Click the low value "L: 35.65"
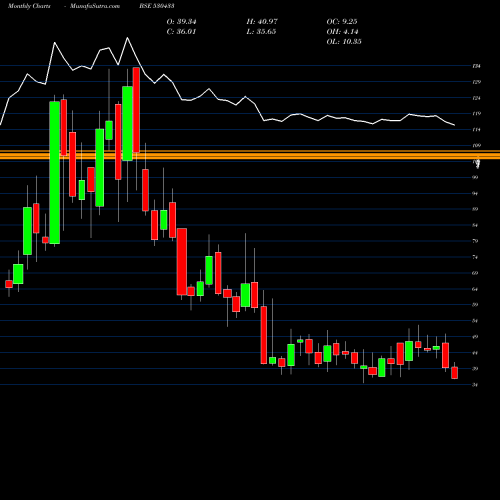Image resolution: width=500 pixels, height=500 pixels. 261,32
